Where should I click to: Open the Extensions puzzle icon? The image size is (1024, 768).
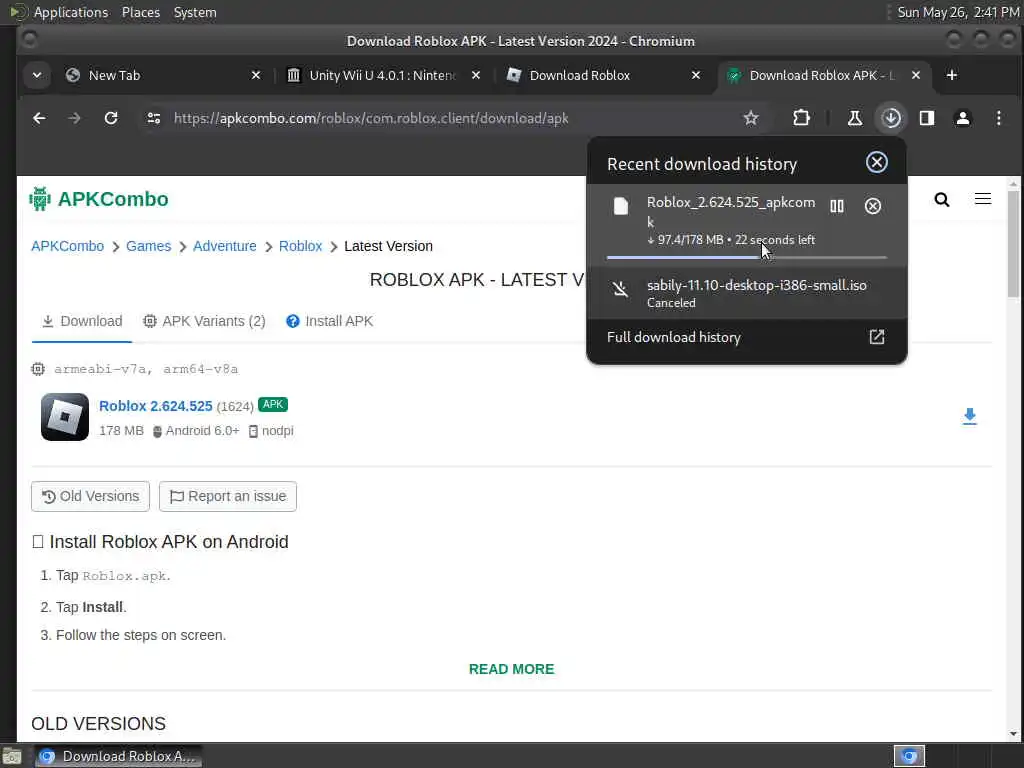[x=801, y=118]
